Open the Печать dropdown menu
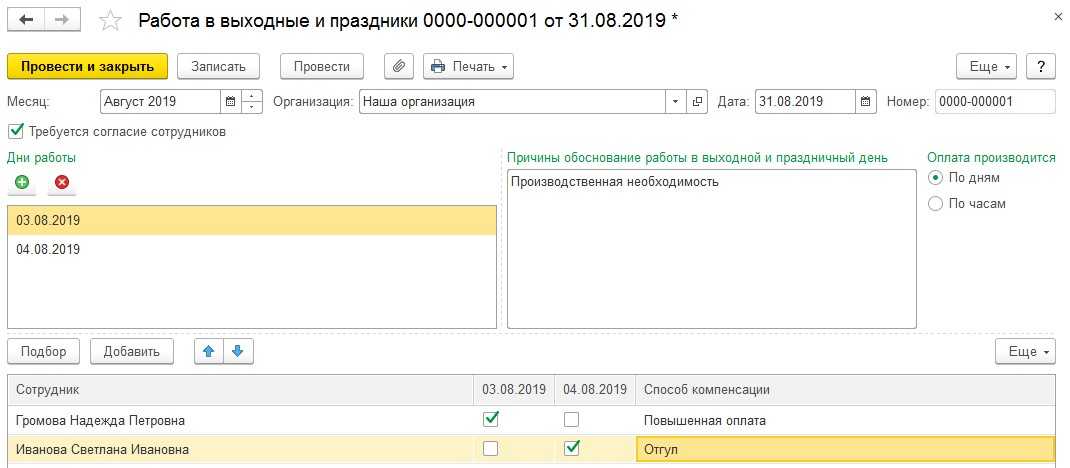 [467, 67]
